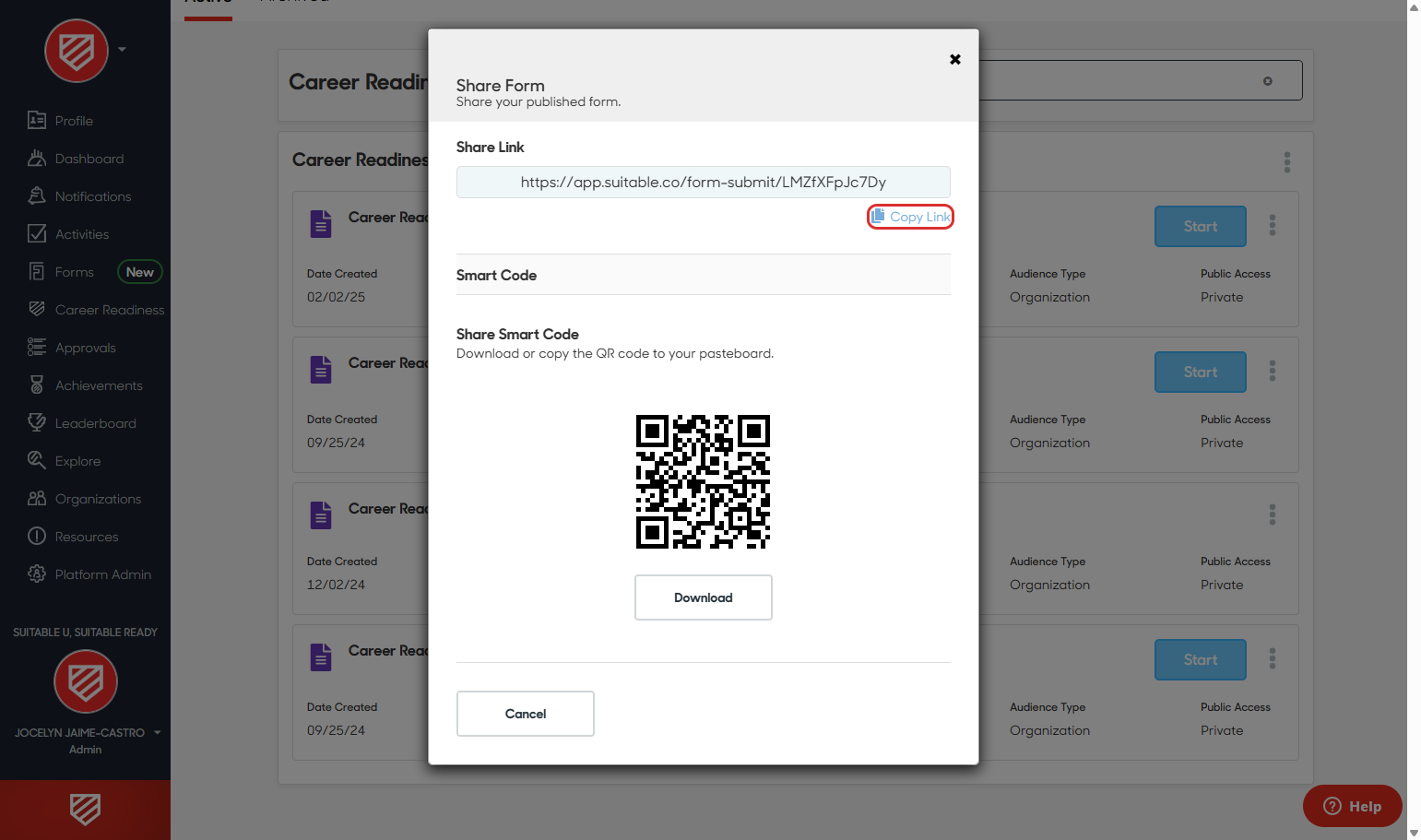The width and height of the screenshot is (1421, 840).
Task: Open Organizations people icon
Action: [x=37, y=499]
